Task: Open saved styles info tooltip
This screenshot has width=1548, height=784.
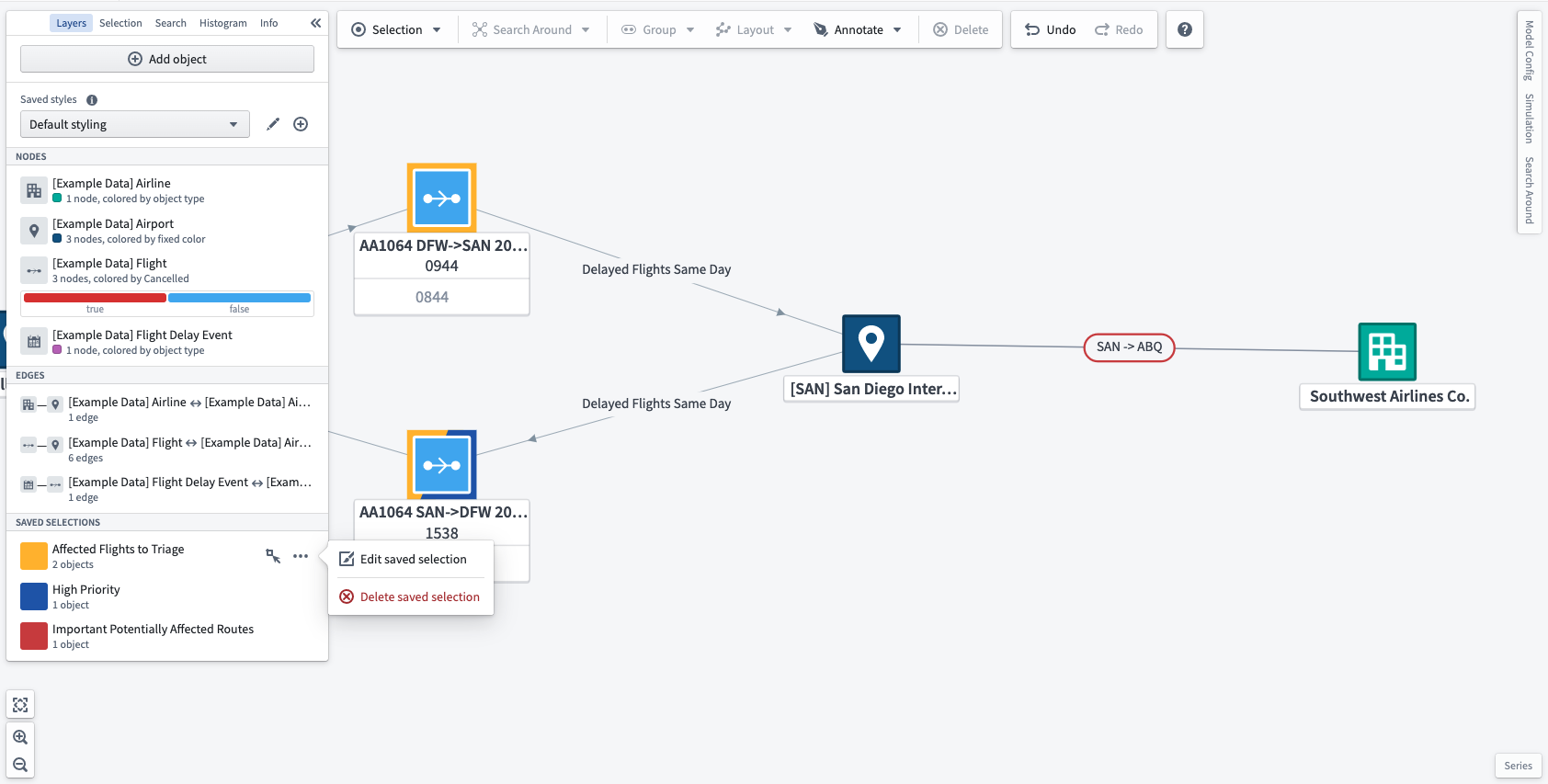Action: (92, 100)
